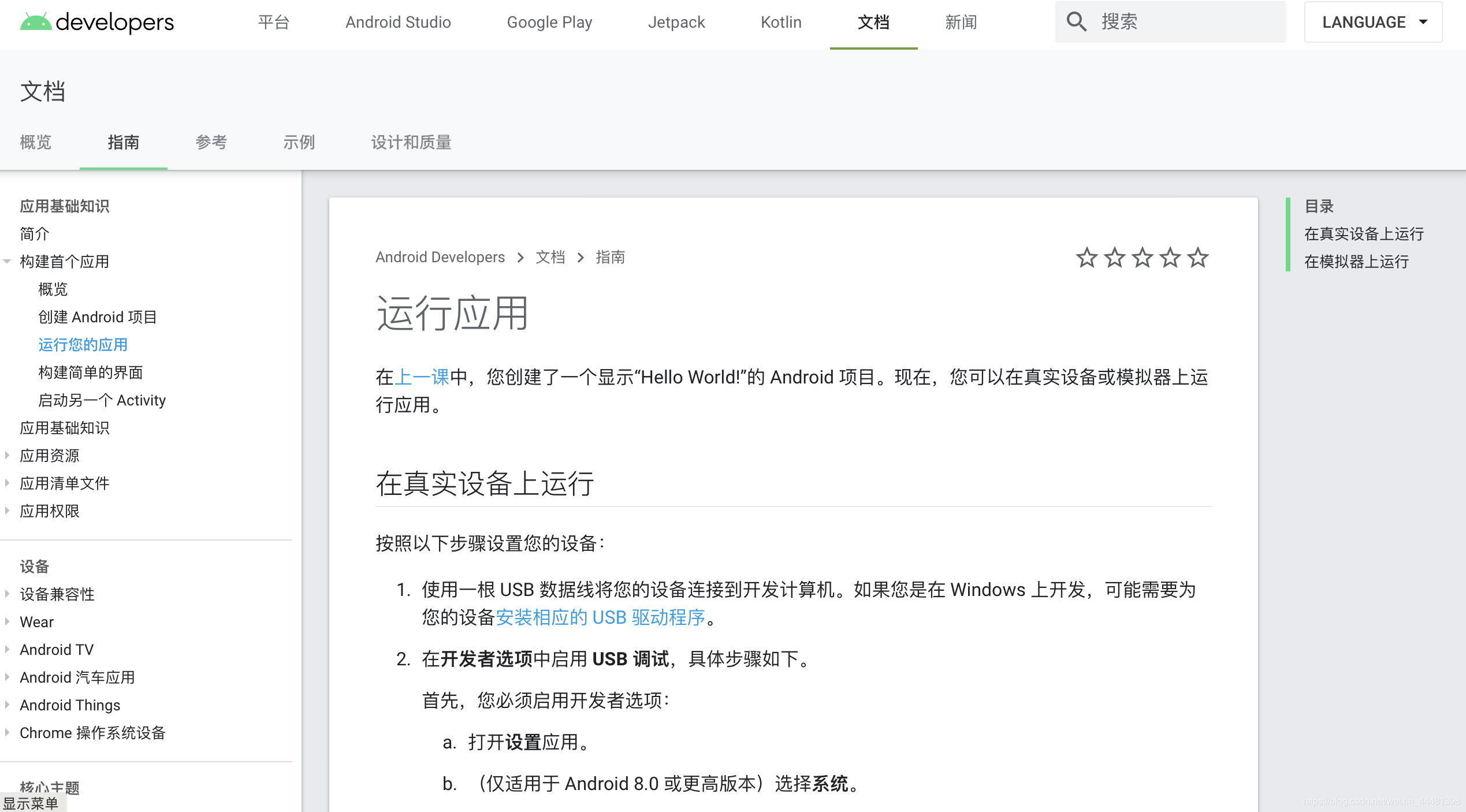The height and width of the screenshot is (812, 1466).
Task: Expand the 设备兼容性 section
Action: coord(7,594)
